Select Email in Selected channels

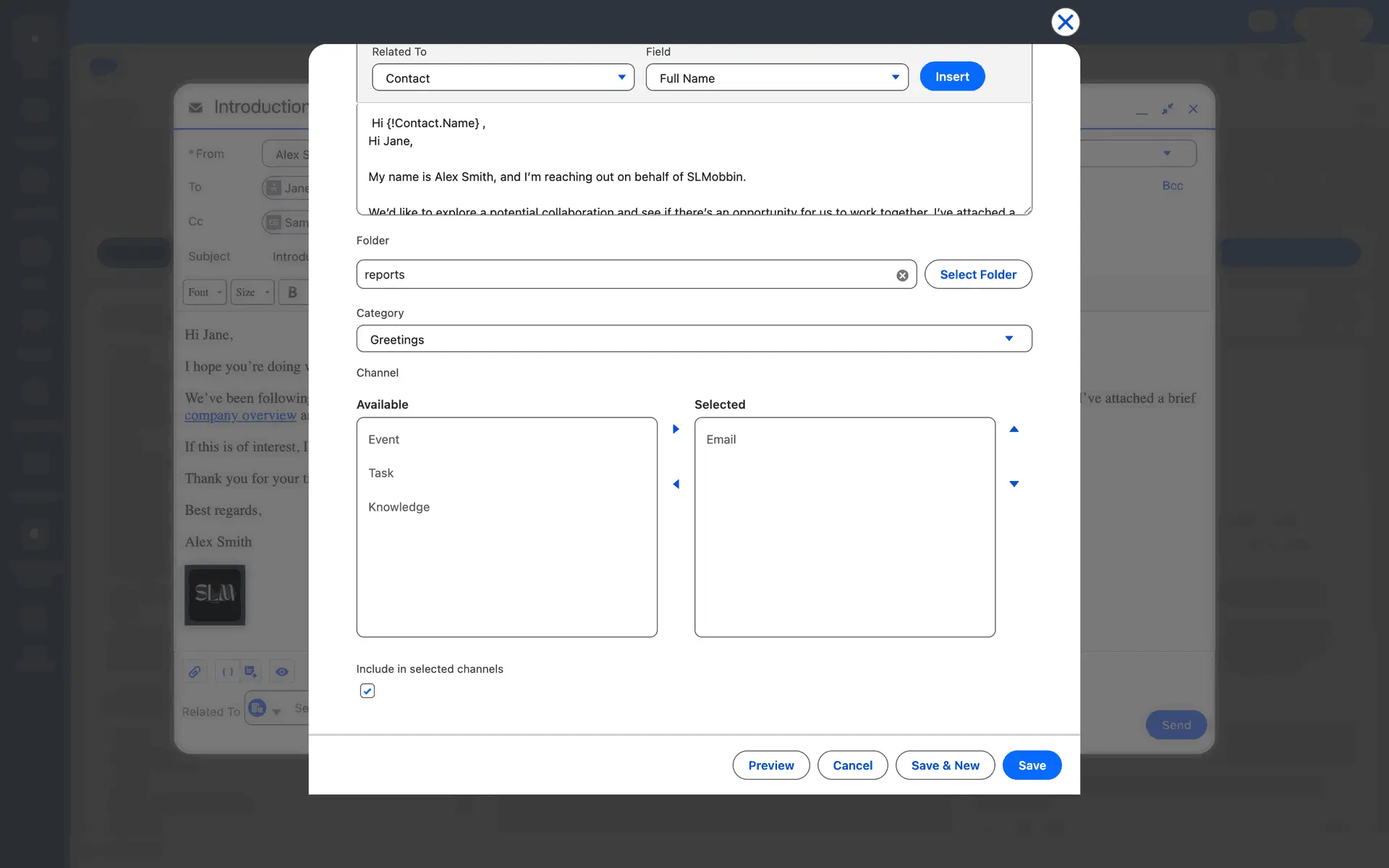(x=721, y=440)
